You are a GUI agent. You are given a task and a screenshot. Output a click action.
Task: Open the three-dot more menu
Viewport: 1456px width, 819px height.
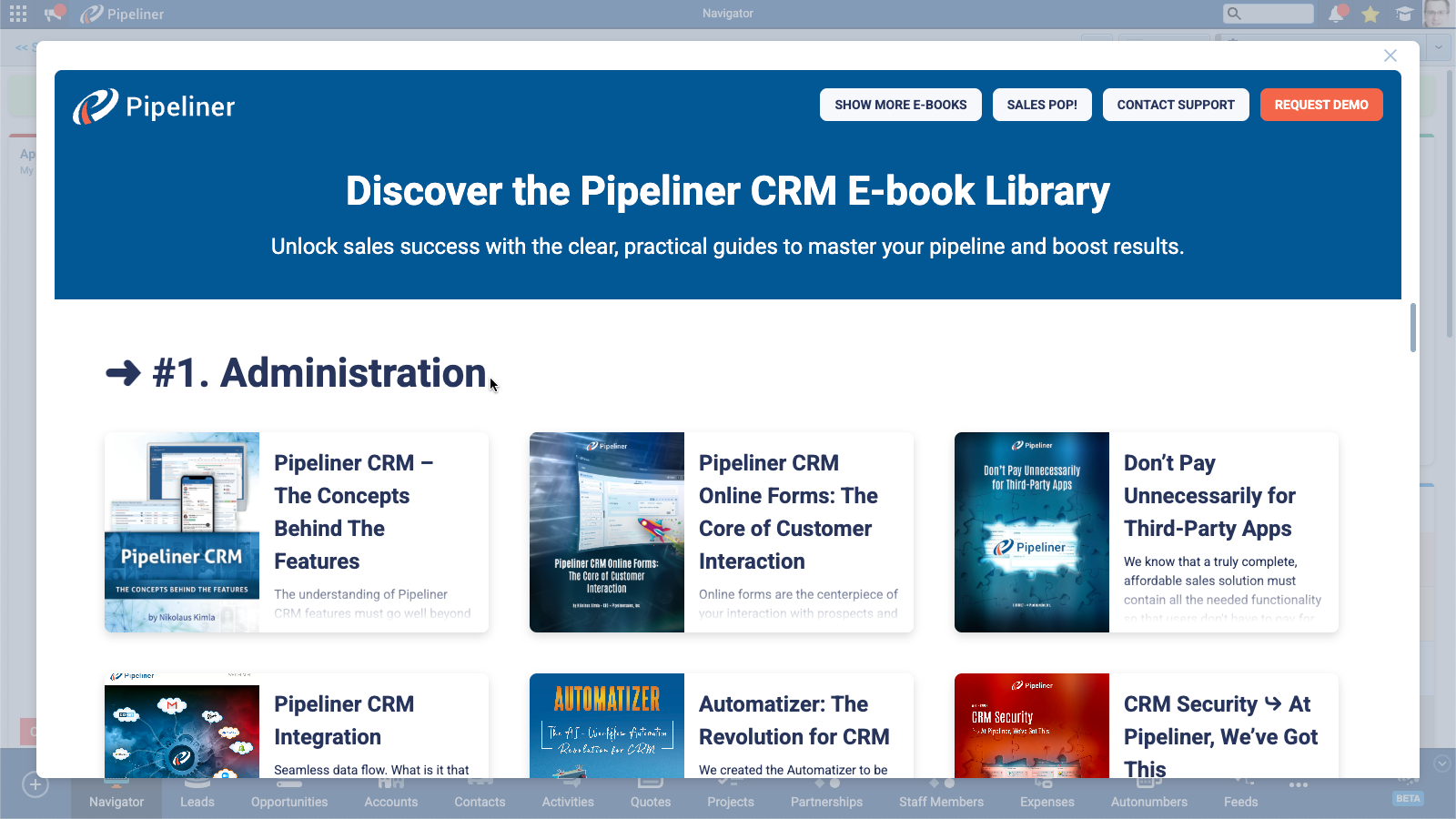pyautogui.click(x=1299, y=784)
